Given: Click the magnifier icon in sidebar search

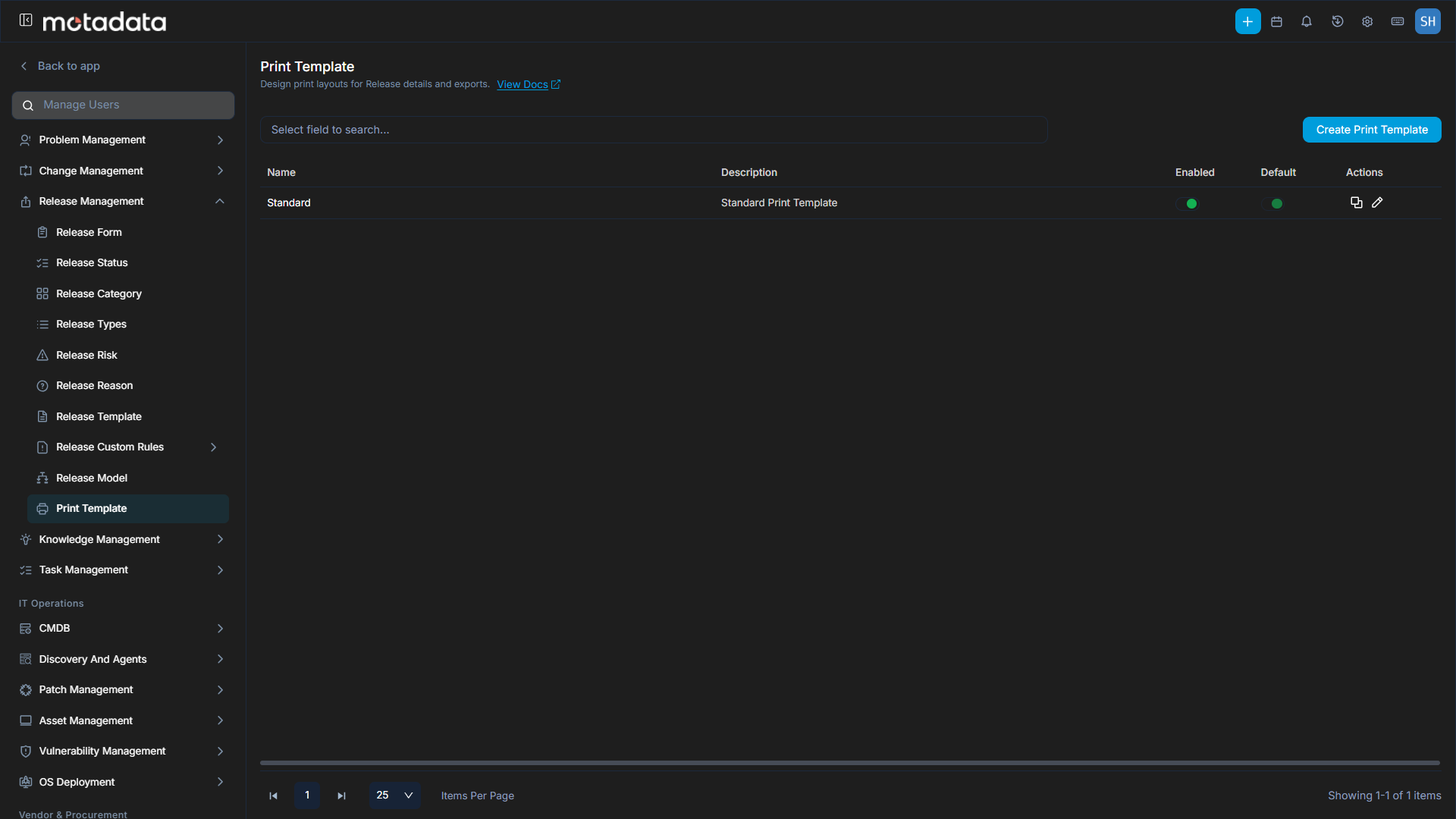Looking at the screenshot, I should pyautogui.click(x=28, y=105).
